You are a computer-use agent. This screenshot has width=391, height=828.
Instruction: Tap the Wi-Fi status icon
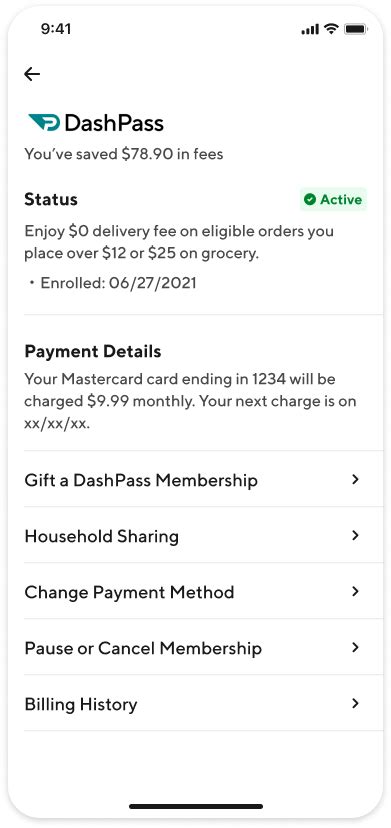pyautogui.click(x=331, y=29)
